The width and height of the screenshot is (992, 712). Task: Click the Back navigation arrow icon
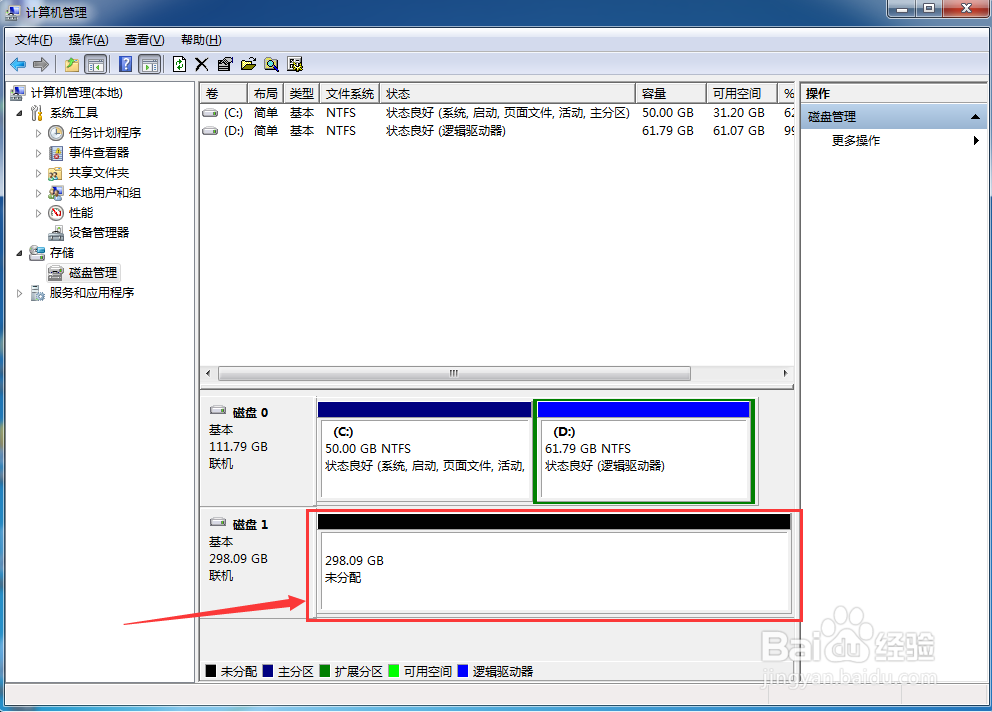(x=17, y=63)
